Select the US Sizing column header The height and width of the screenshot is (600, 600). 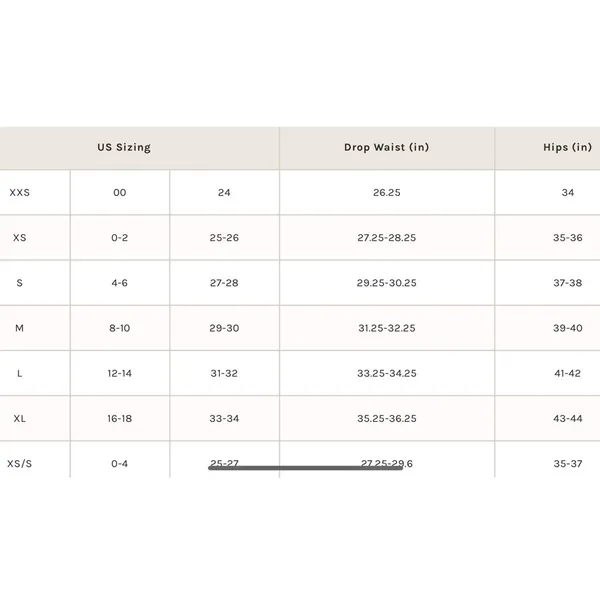[124, 147]
